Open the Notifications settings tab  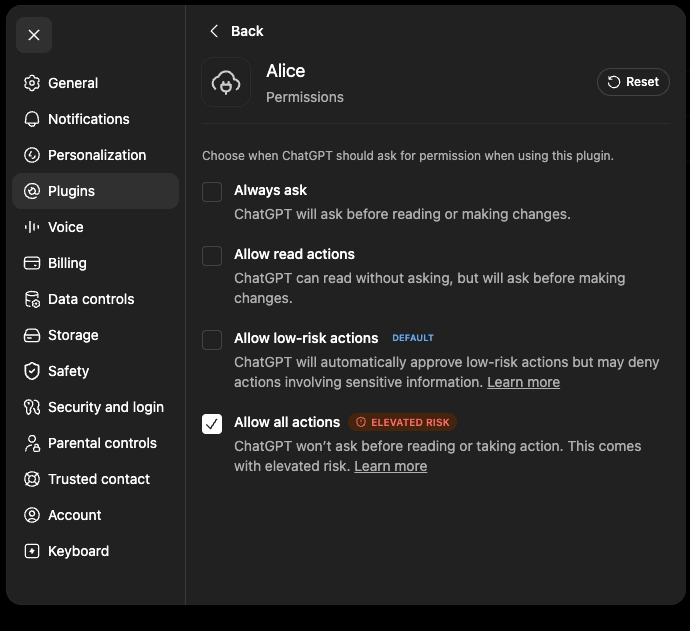click(x=95, y=119)
